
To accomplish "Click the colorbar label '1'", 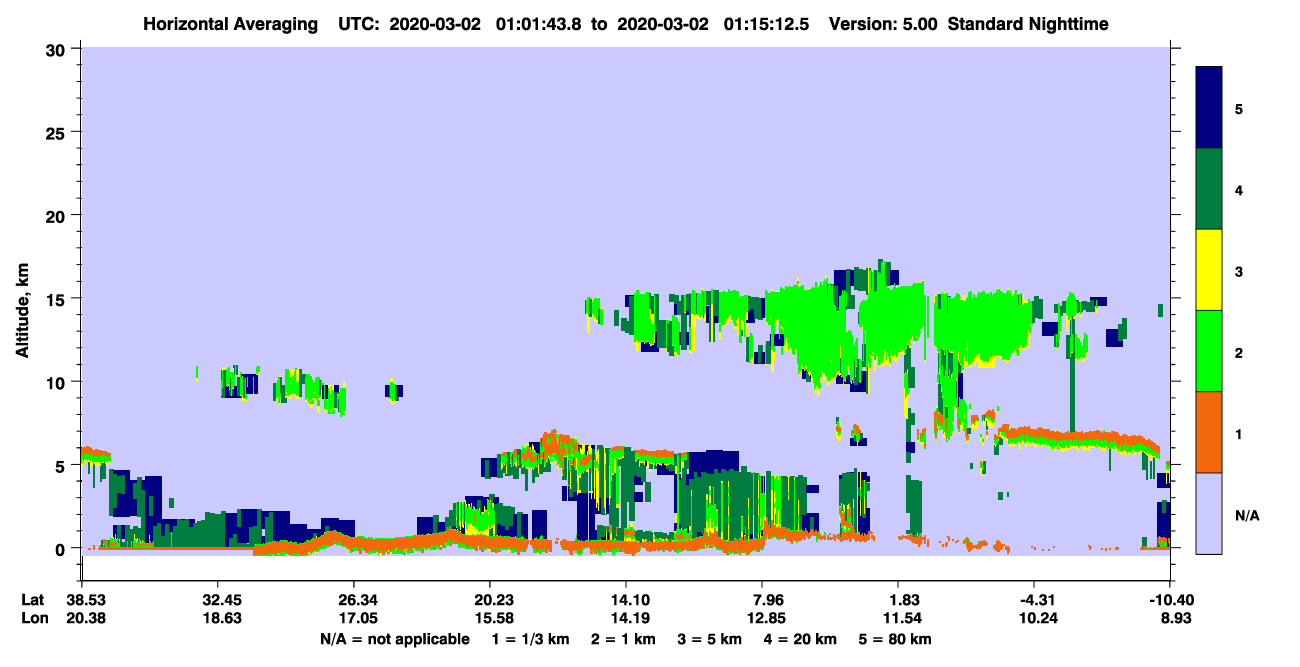I will tap(1239, 433).
